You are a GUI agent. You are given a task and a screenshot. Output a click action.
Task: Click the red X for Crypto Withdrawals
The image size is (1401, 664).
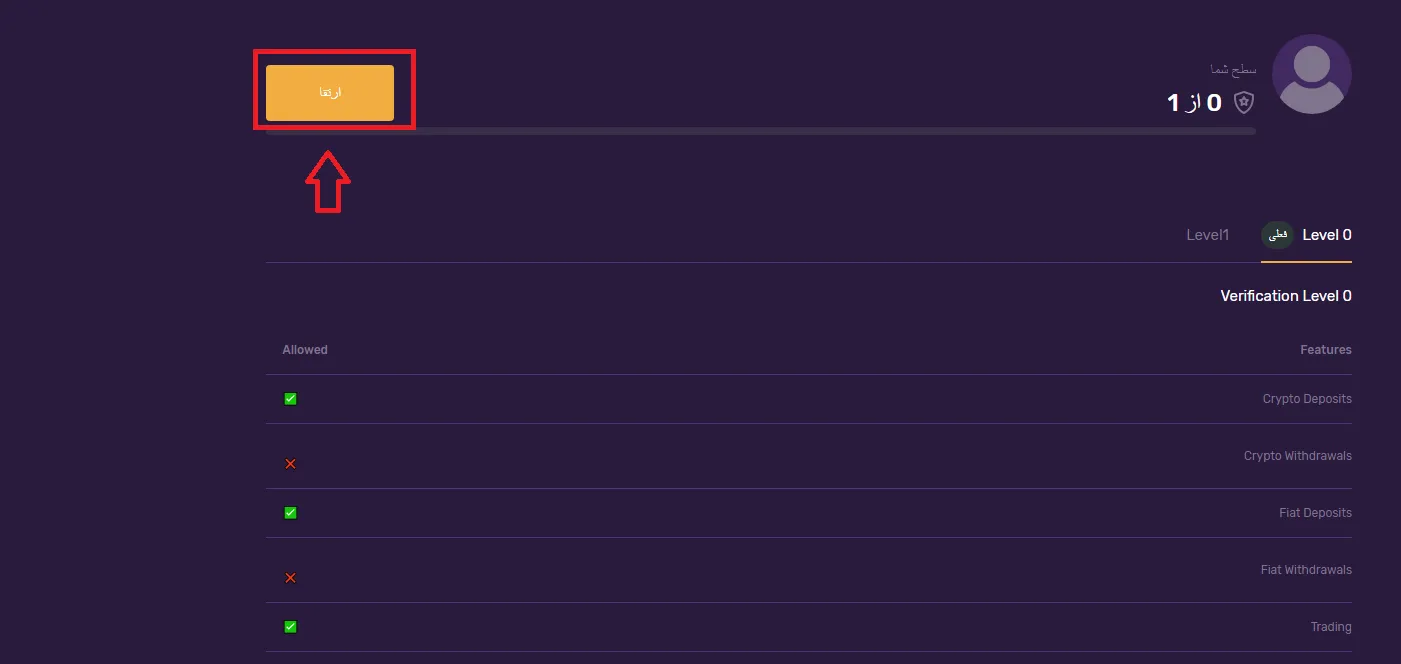point(290,464)
